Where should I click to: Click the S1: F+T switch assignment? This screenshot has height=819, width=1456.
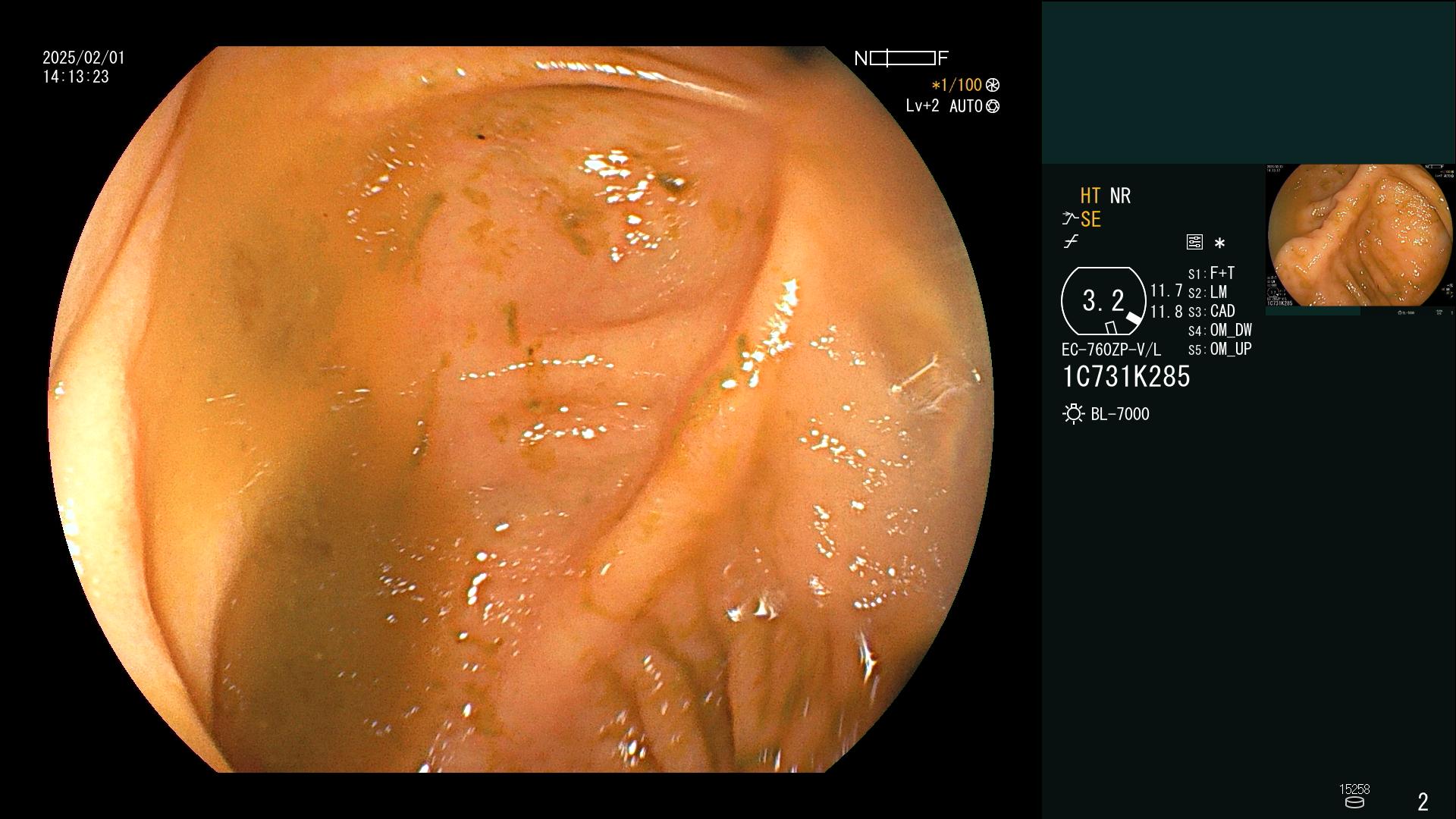1211,273
